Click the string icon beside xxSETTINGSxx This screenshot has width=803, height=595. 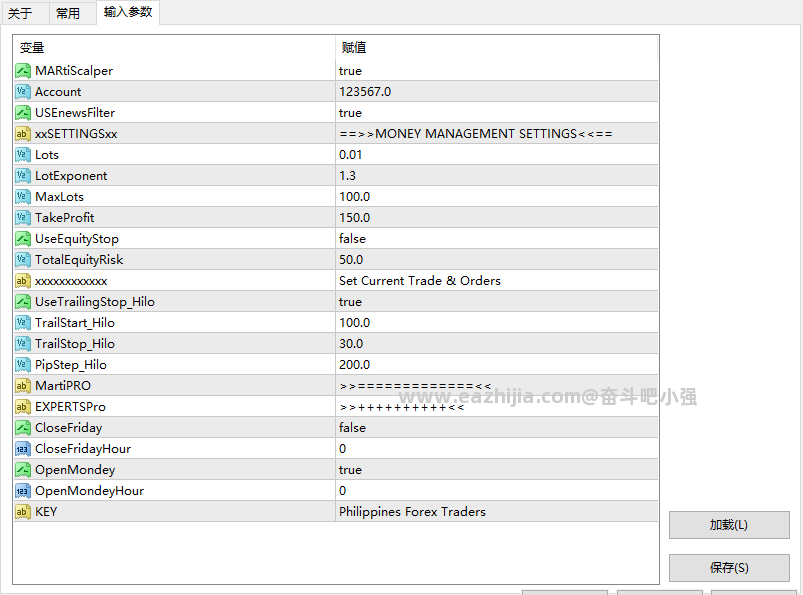tap(23, 134)
